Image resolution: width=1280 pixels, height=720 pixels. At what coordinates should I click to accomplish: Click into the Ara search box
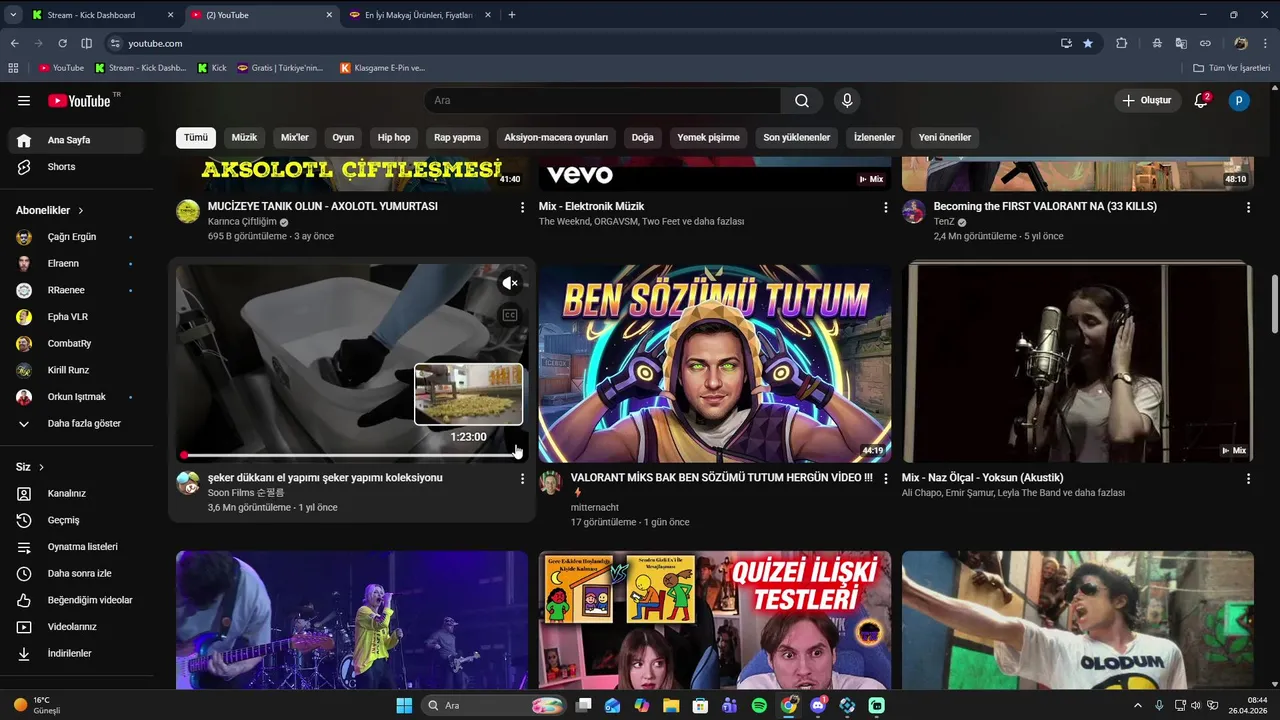(602, 100)
